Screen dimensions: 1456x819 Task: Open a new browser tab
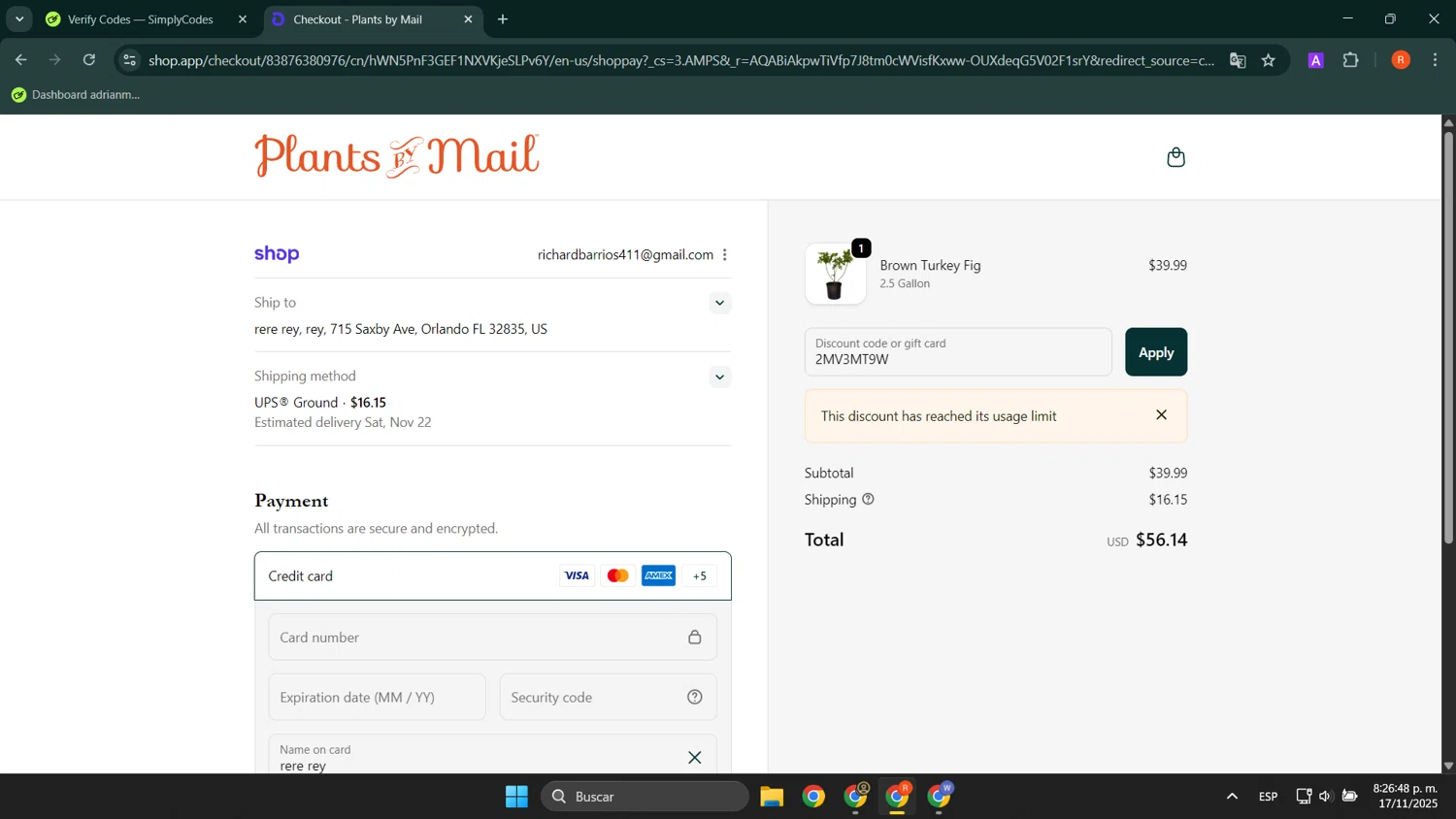point(503,19)
